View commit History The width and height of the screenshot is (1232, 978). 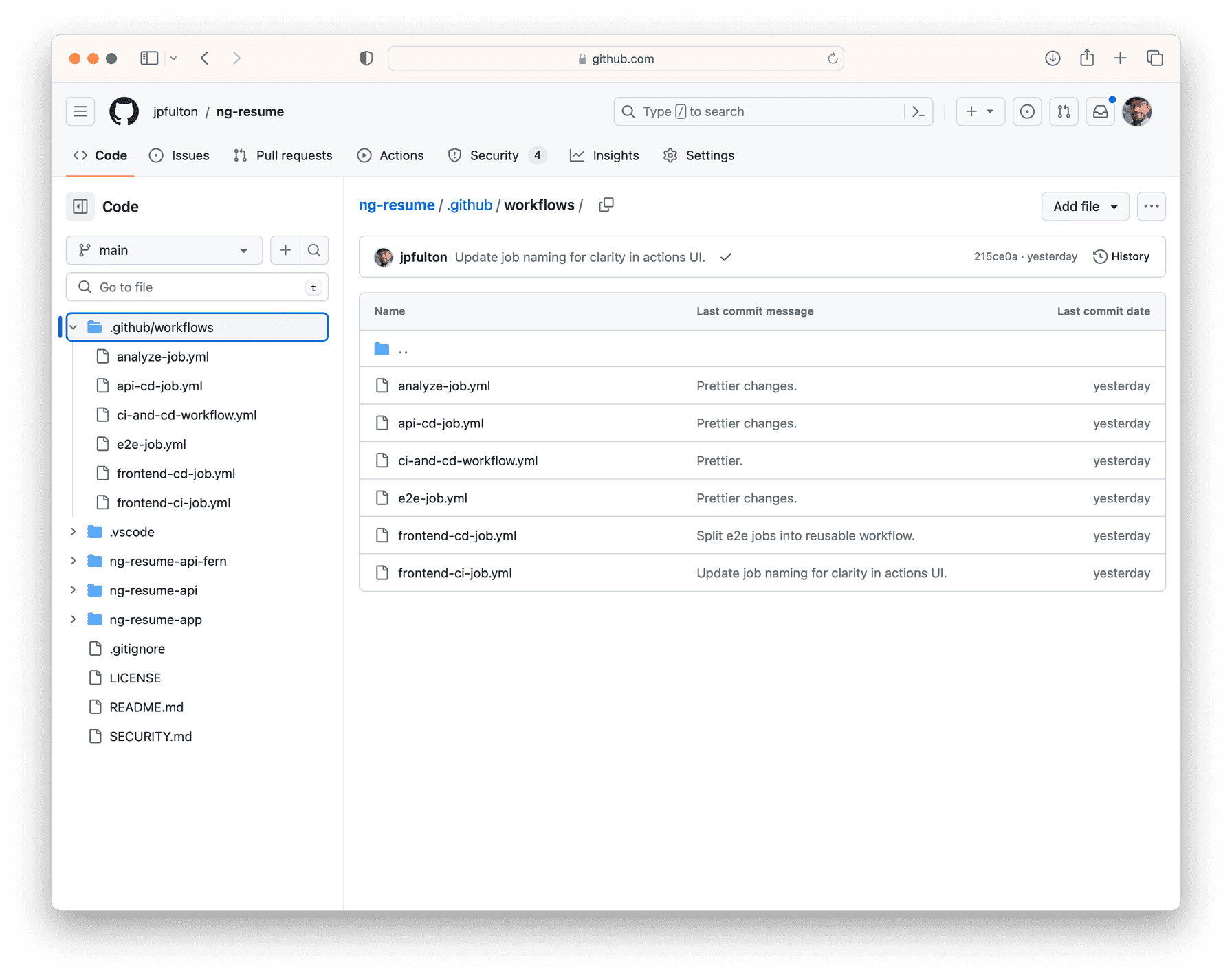click(1121, 256)
